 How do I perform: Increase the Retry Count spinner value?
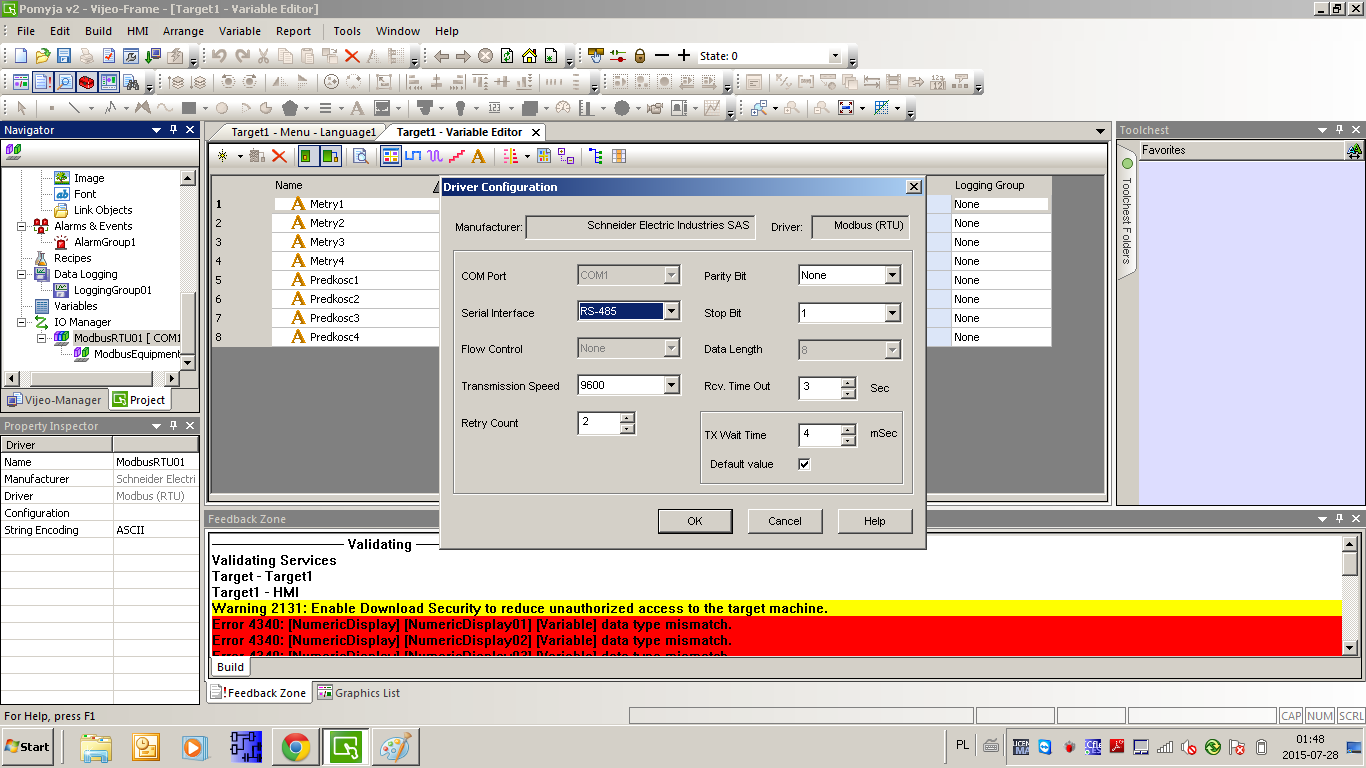pyautogui.click(x=627, y=418)
